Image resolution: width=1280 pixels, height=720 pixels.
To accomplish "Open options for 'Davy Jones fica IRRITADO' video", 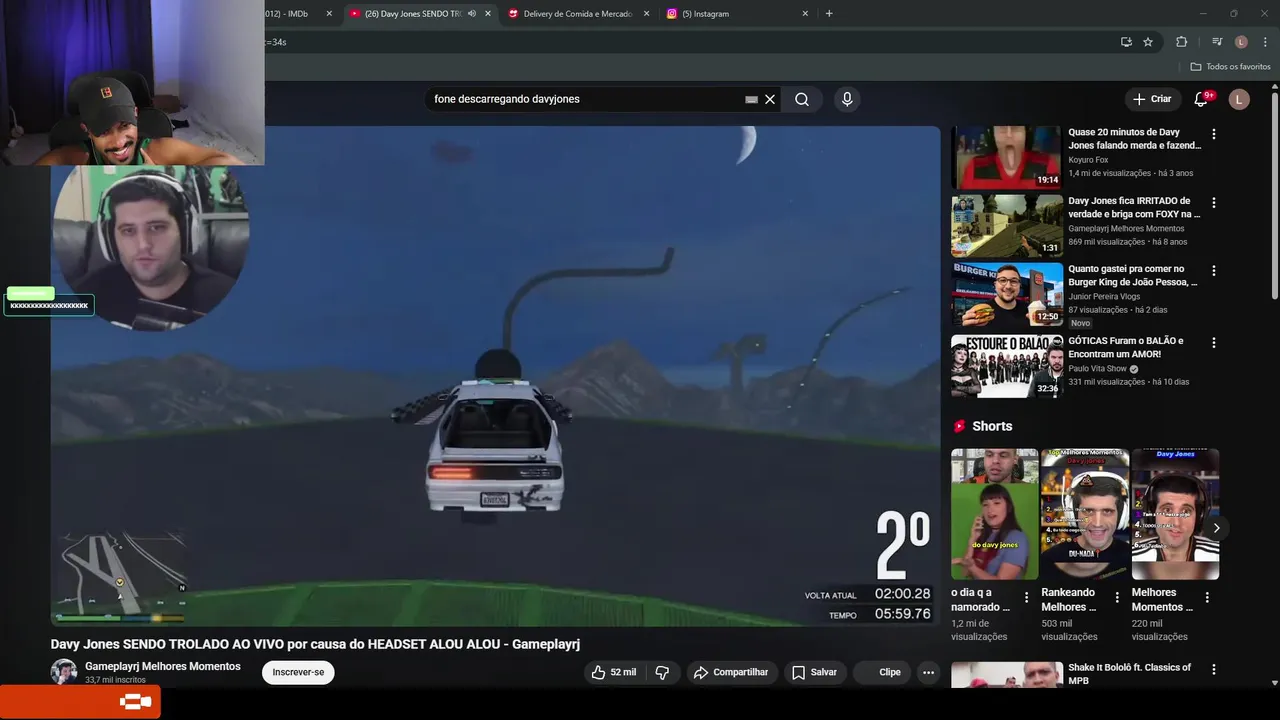I will click(1214, 202).
